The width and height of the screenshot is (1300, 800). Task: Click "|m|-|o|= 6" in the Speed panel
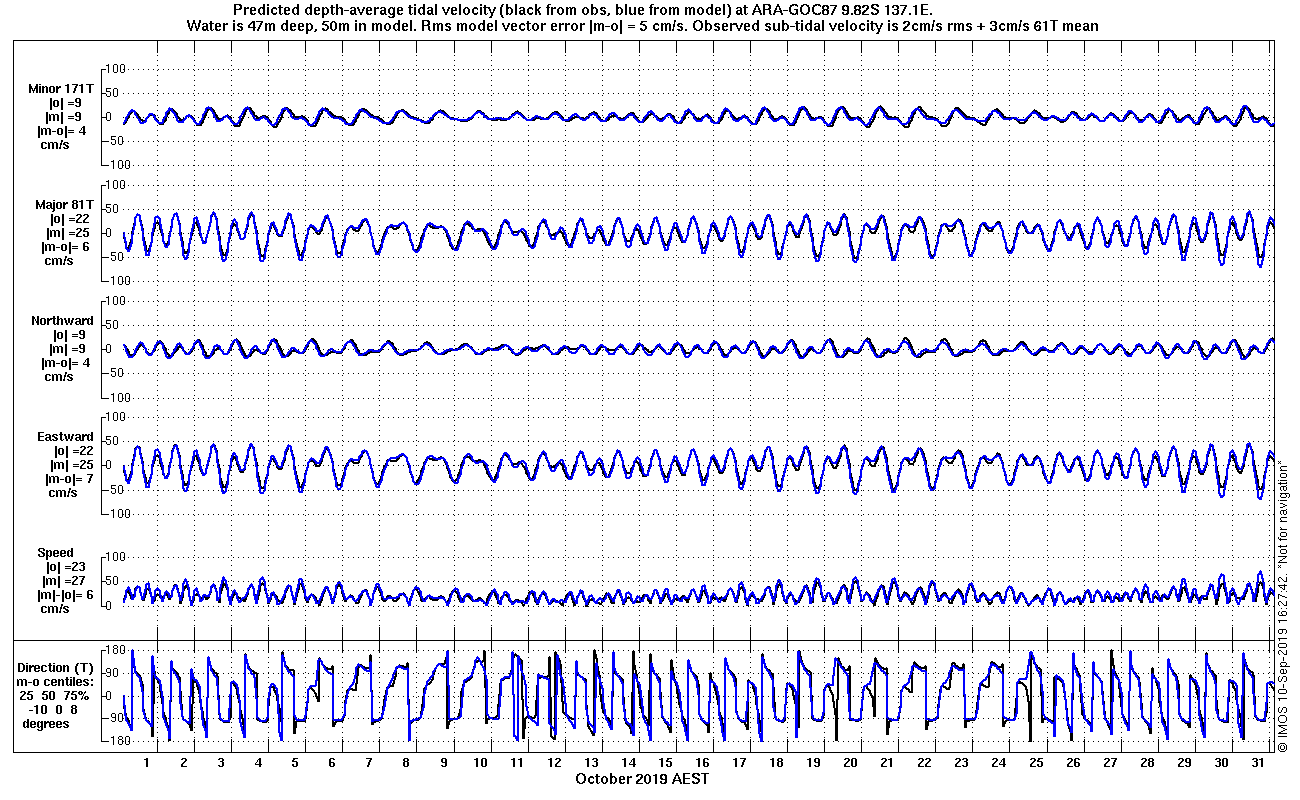[64, 595]
